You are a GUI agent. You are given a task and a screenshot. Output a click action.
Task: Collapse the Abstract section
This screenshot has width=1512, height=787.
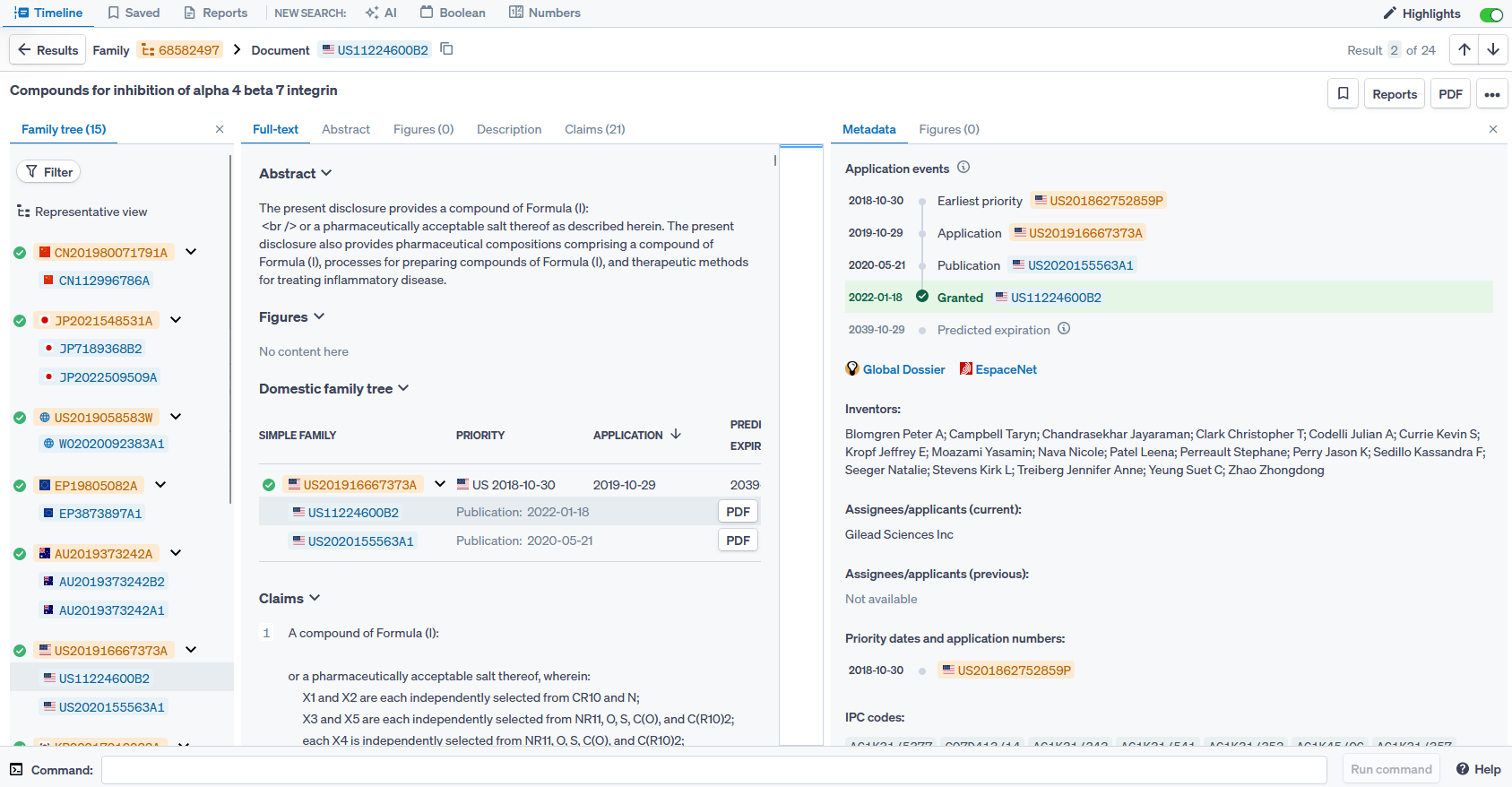tap(326, 173)
